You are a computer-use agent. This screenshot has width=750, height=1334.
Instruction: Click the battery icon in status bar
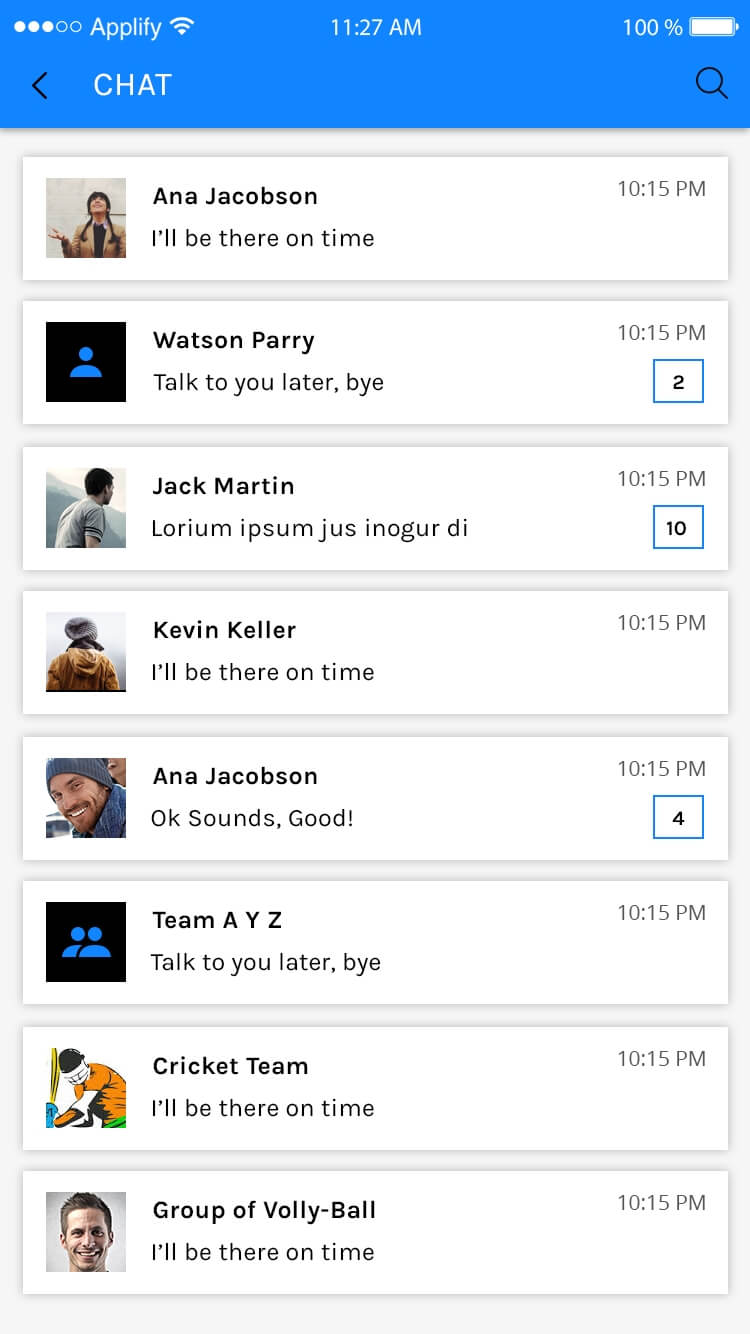click(714, 27)
